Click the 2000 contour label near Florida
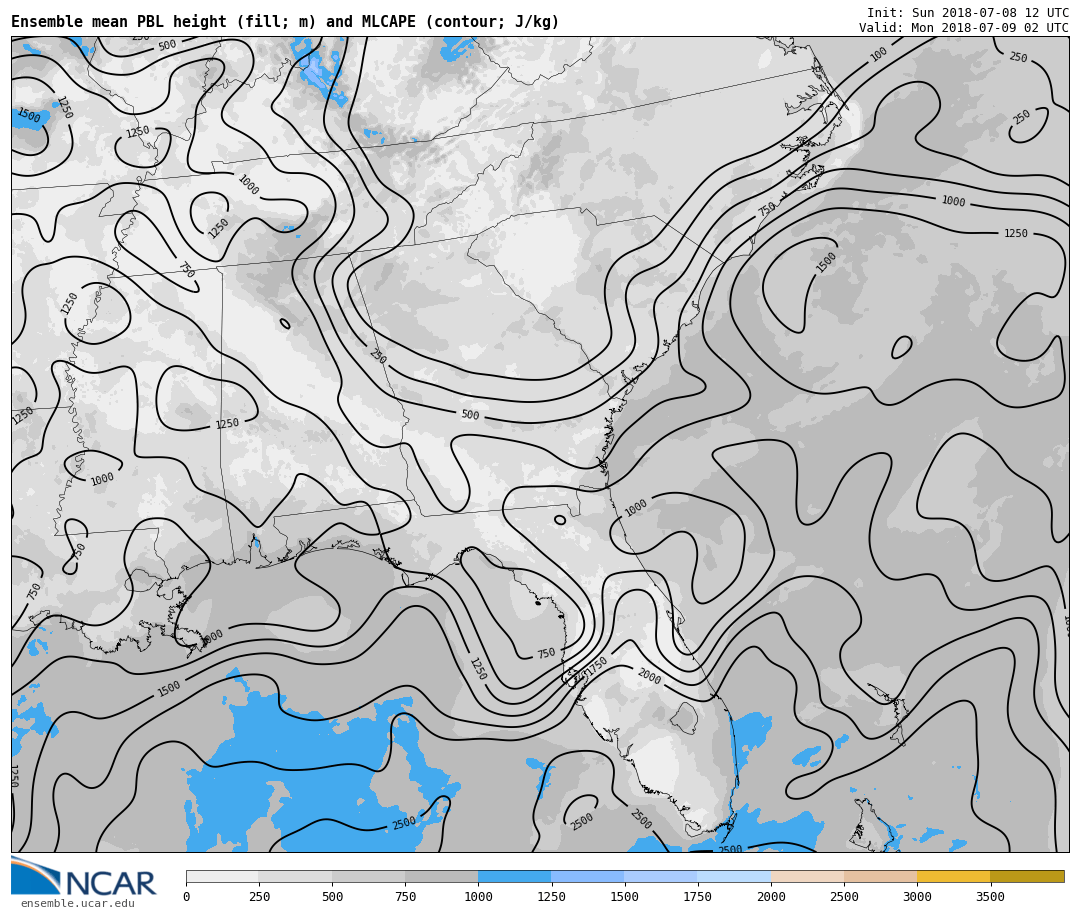 click(648, 677)
